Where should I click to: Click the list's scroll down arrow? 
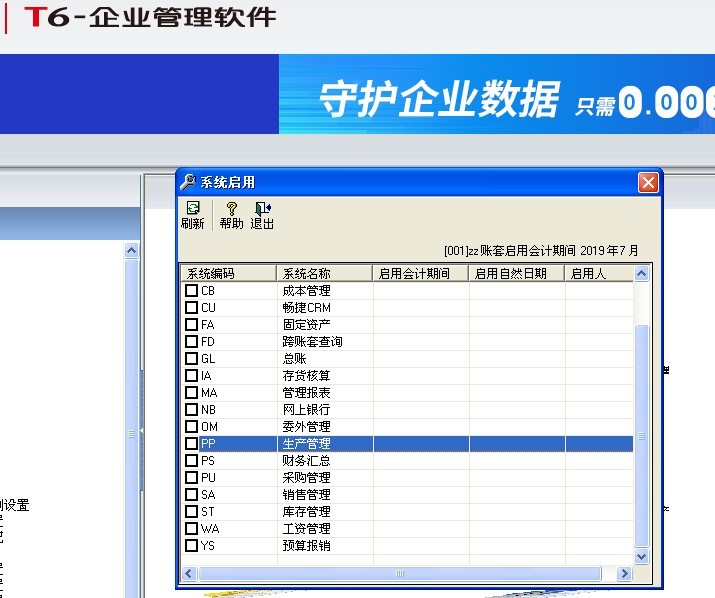(642, 556)
